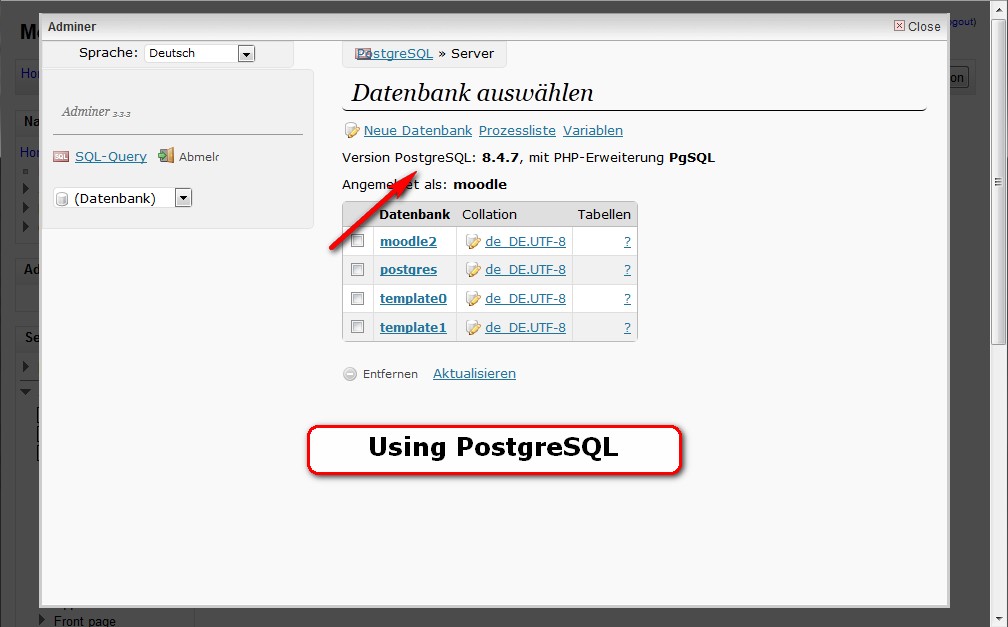Check the postgres database checkbox
The image size is (1008, 627).
357,269
